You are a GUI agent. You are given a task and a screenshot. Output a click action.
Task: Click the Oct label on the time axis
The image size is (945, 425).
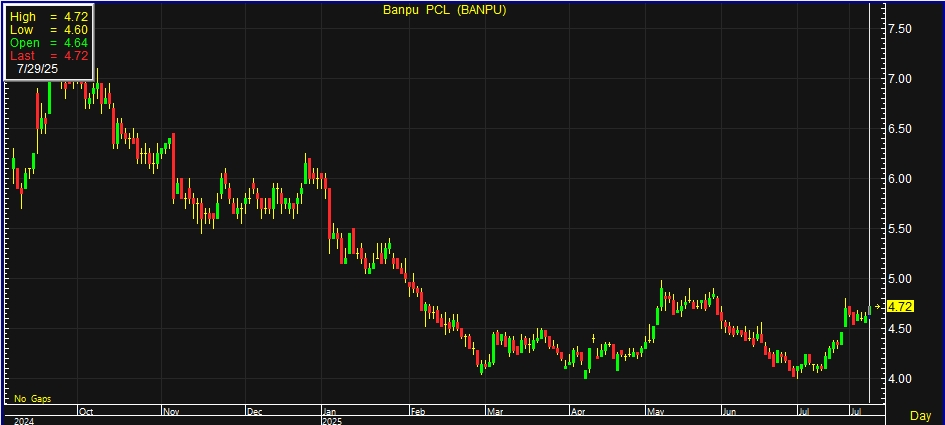tap(86, 412)
